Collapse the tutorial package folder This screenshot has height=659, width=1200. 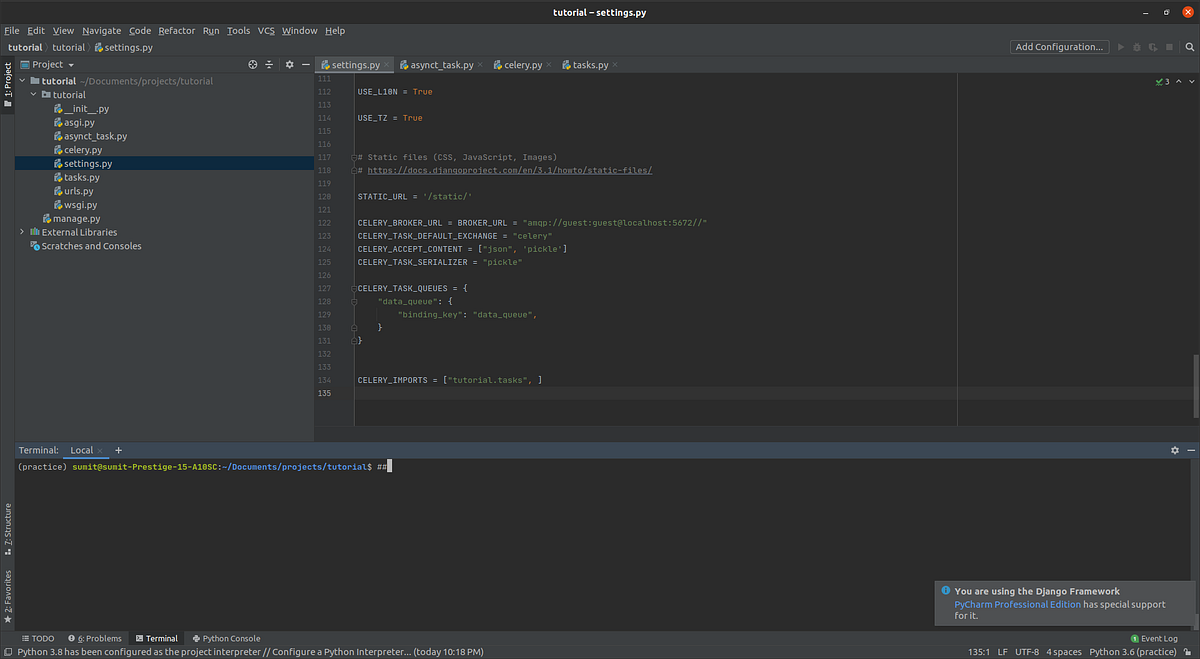point(33,94)
